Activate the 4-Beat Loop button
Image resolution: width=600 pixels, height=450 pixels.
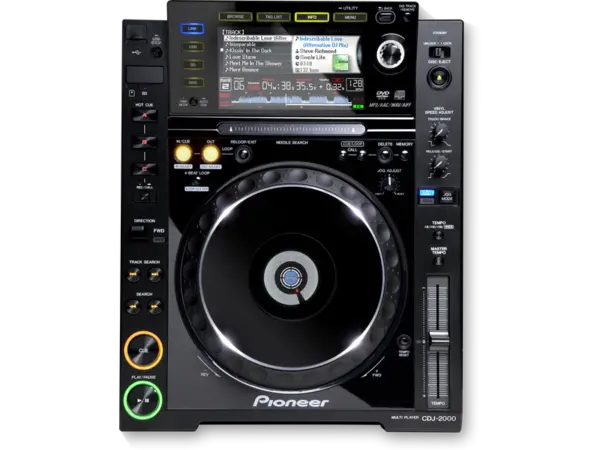click(x=197, y=180)
